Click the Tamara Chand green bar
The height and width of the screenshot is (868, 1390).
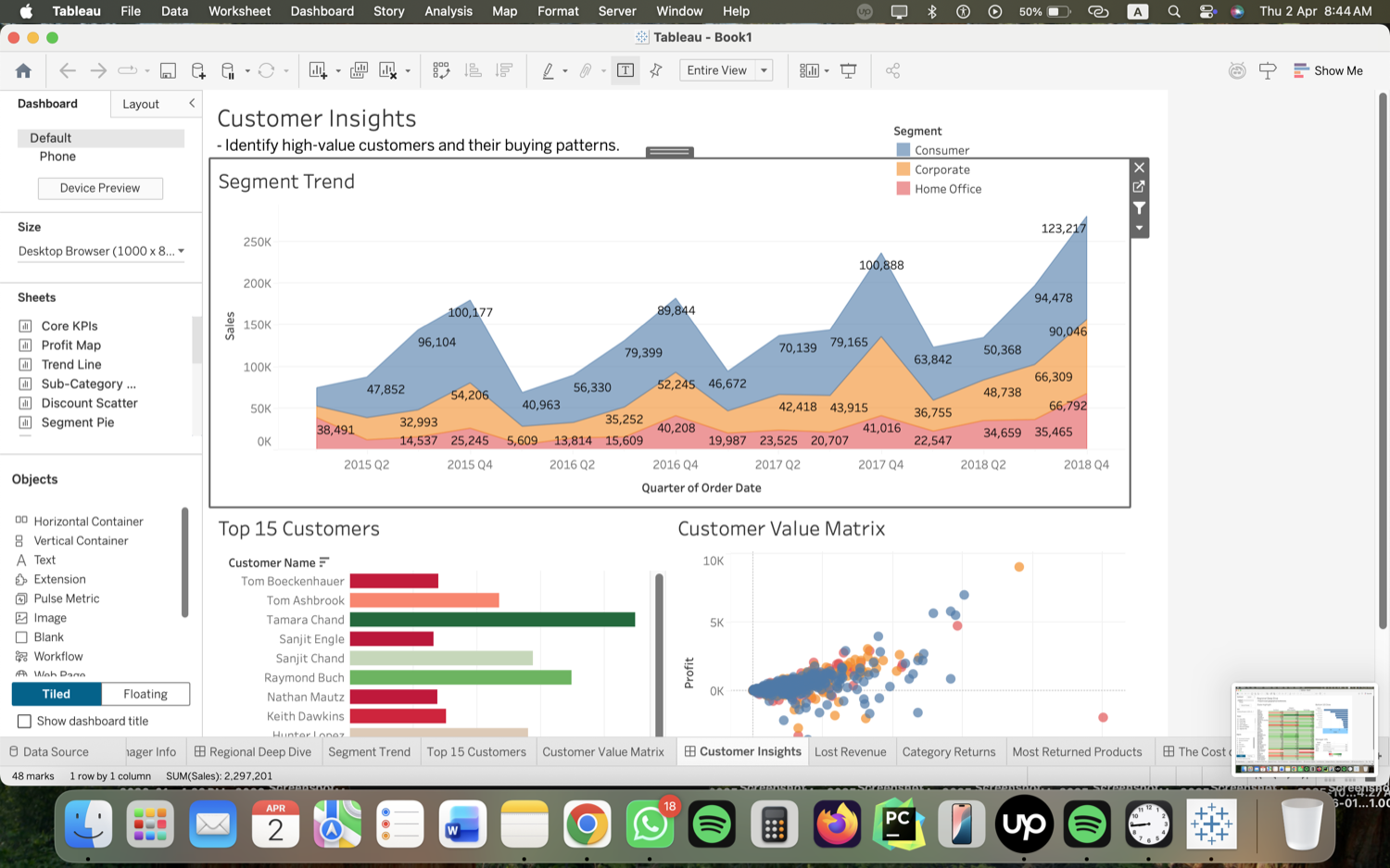492,620
